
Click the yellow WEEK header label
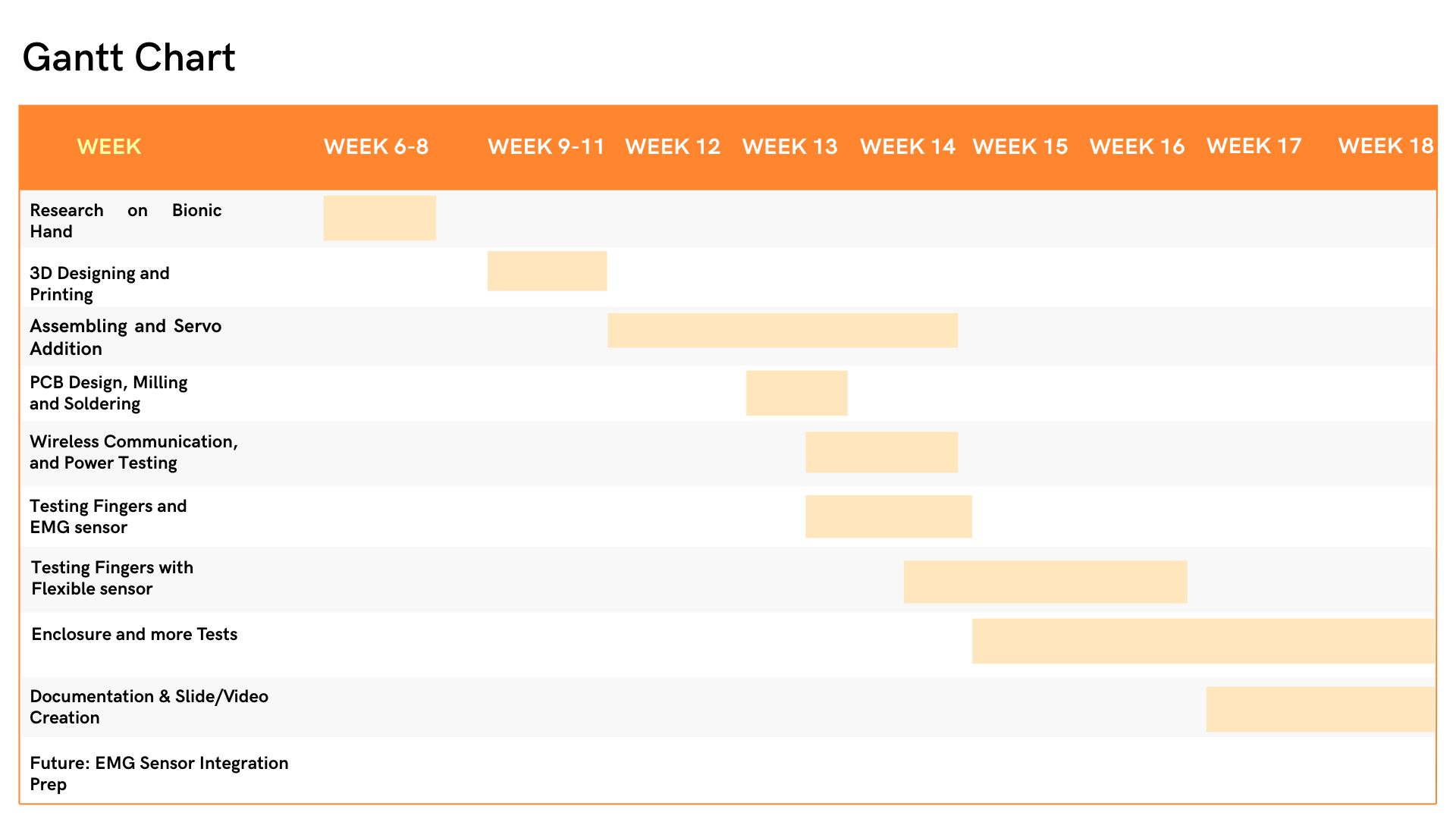109,146
